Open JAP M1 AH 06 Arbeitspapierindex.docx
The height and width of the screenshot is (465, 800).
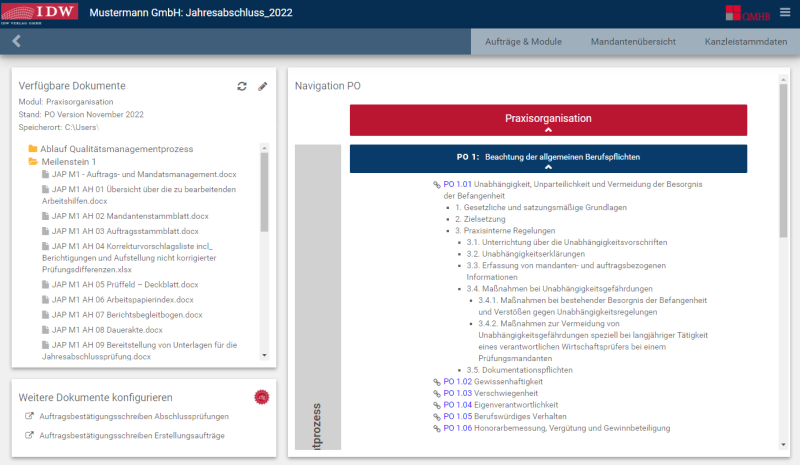click(x=118, y=300)
